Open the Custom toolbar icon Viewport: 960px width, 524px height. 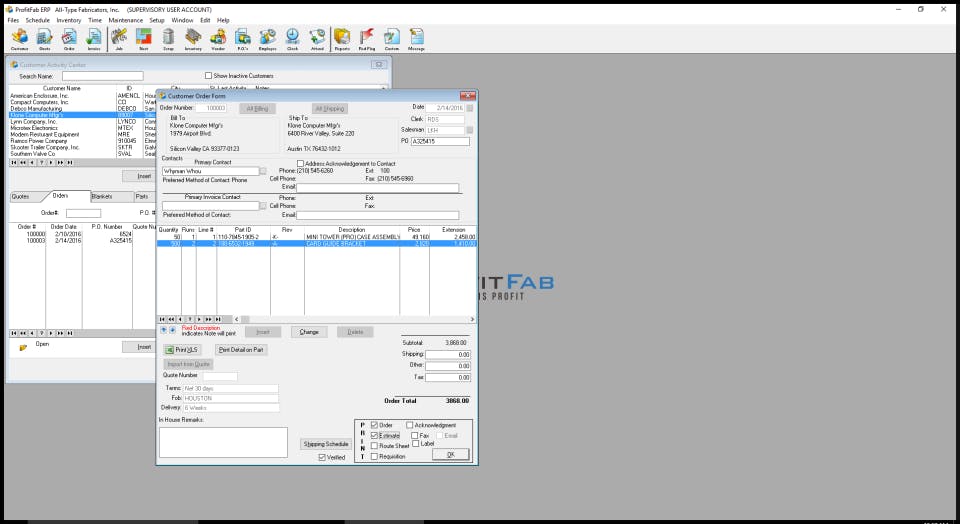(392, 39)
